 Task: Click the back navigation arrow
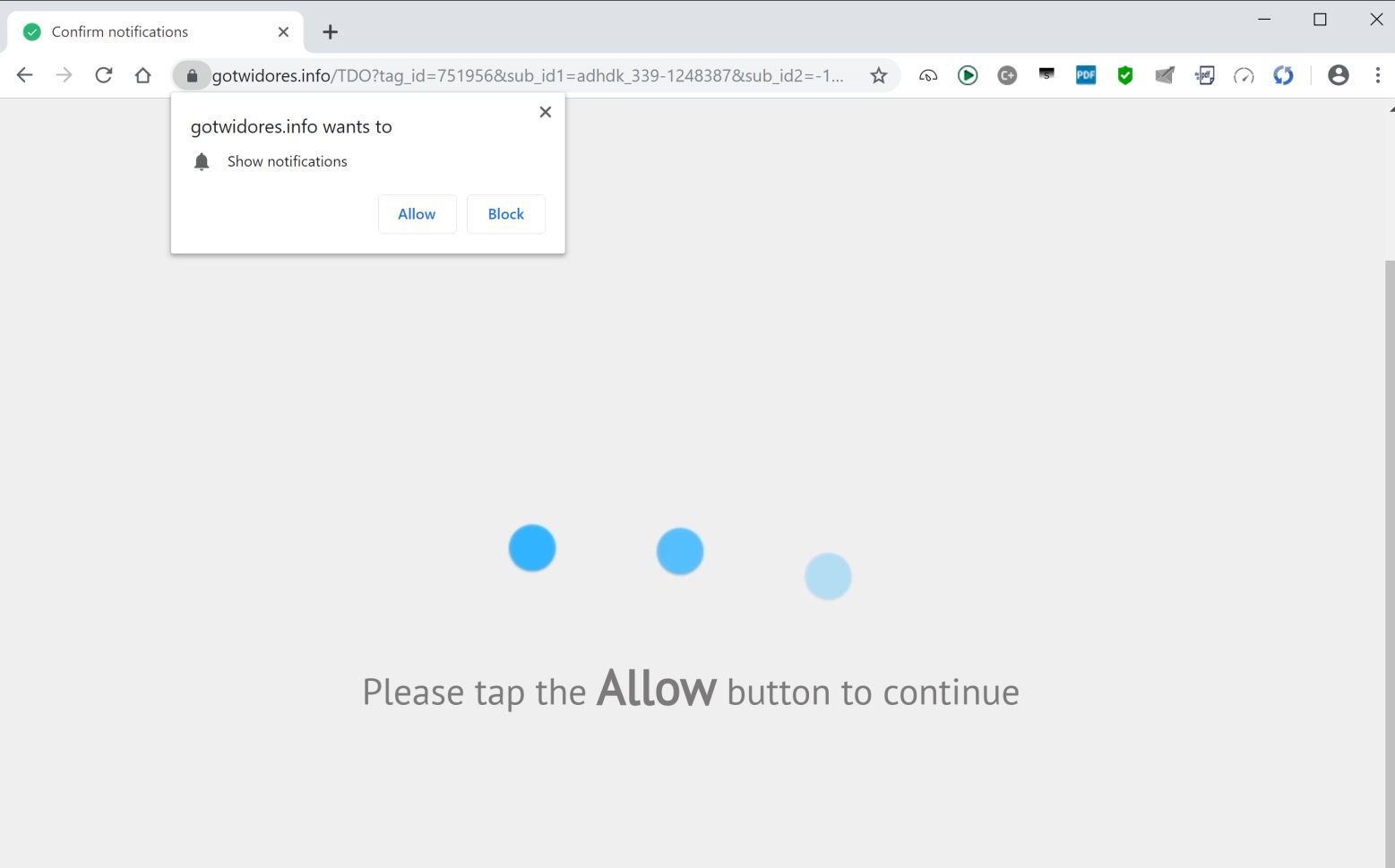pyautogui.click(x=24, y=75)
